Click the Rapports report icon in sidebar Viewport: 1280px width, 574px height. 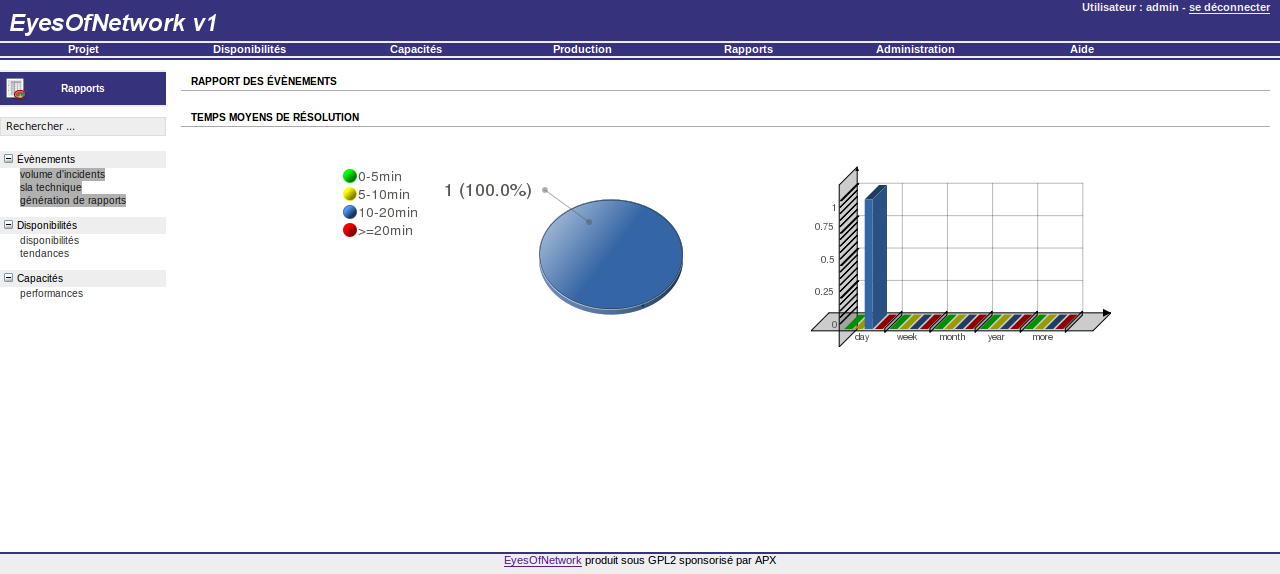(x=15, y=88)
